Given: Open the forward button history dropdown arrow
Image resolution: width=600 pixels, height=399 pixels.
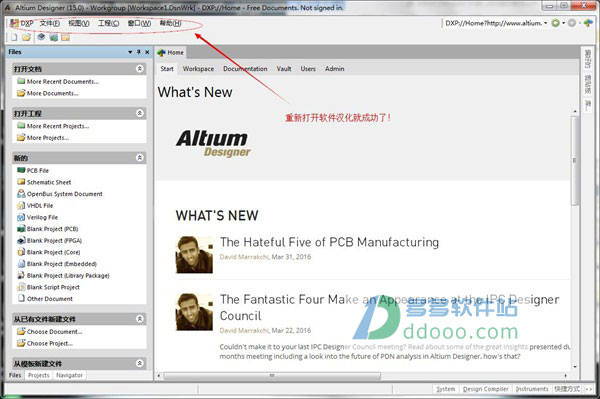Looking at the screenshot, I should [580, 23].
